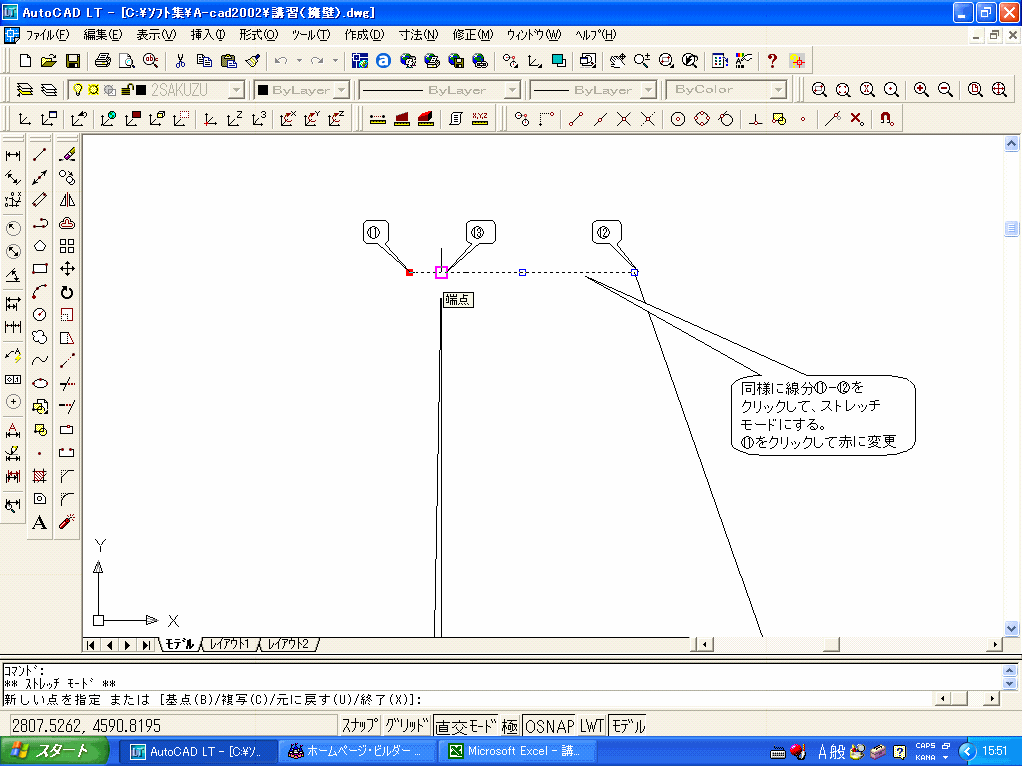Click the Paste clipboard icon
Image resolution: width=1023 pixels, height=767 pixels.
point(228,61)
